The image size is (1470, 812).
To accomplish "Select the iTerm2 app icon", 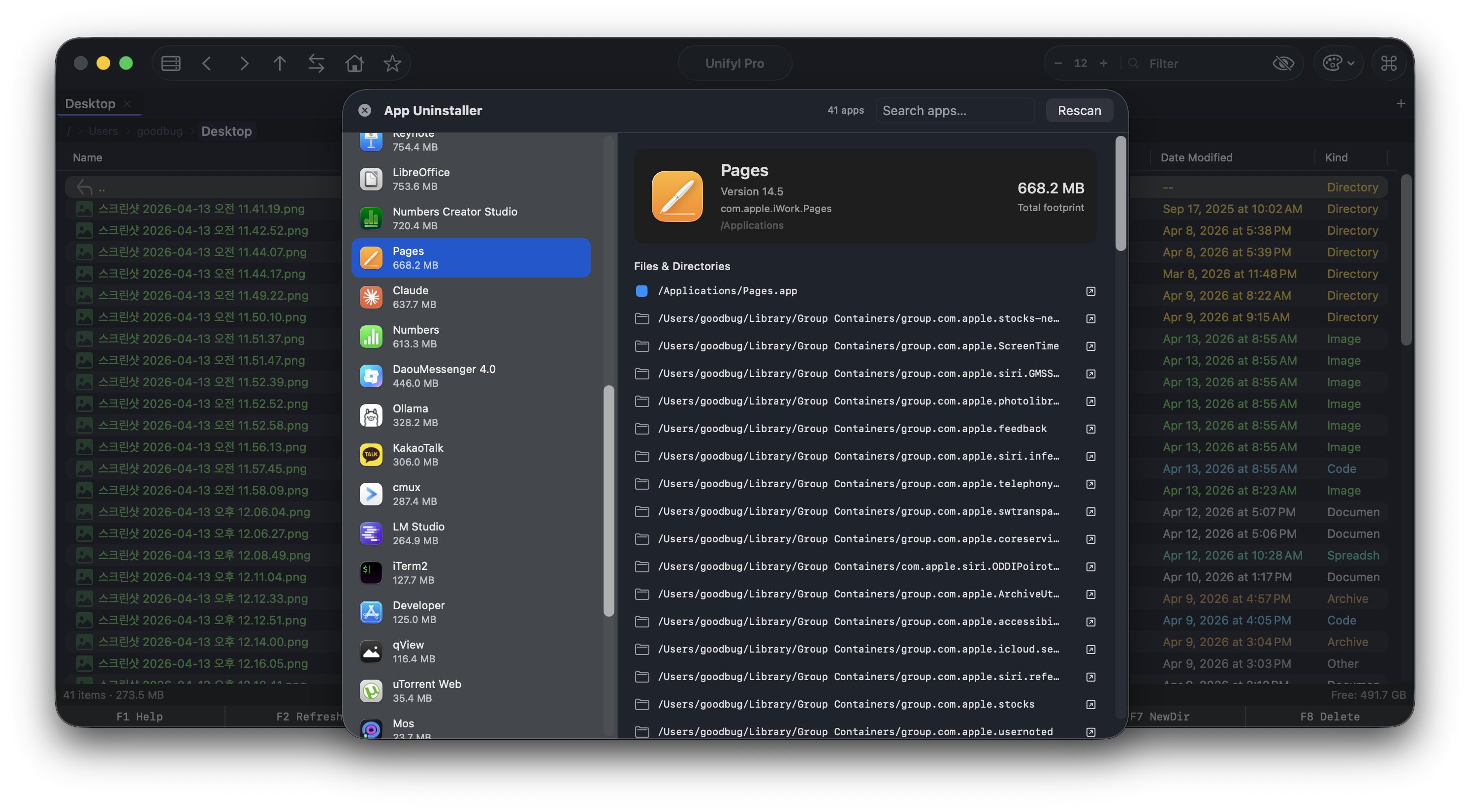I will [371, 572].
